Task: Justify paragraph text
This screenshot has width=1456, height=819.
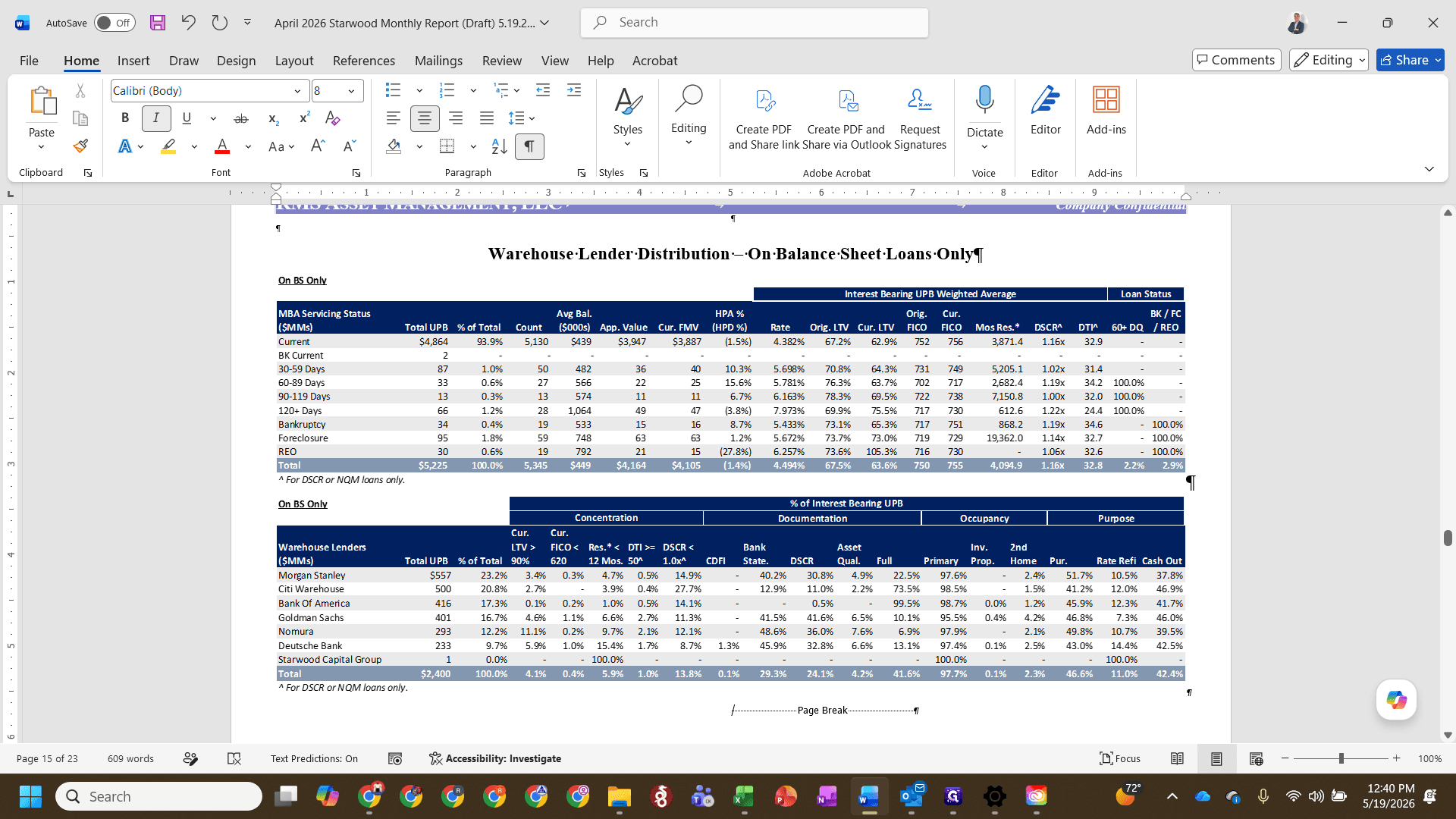Action: pos(487,118)
